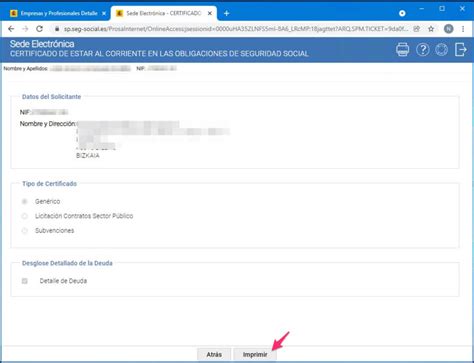
Task: Click the Desglose Detallado de la Deuda heading
Action: pyautogui.click(x=67, y=263)
